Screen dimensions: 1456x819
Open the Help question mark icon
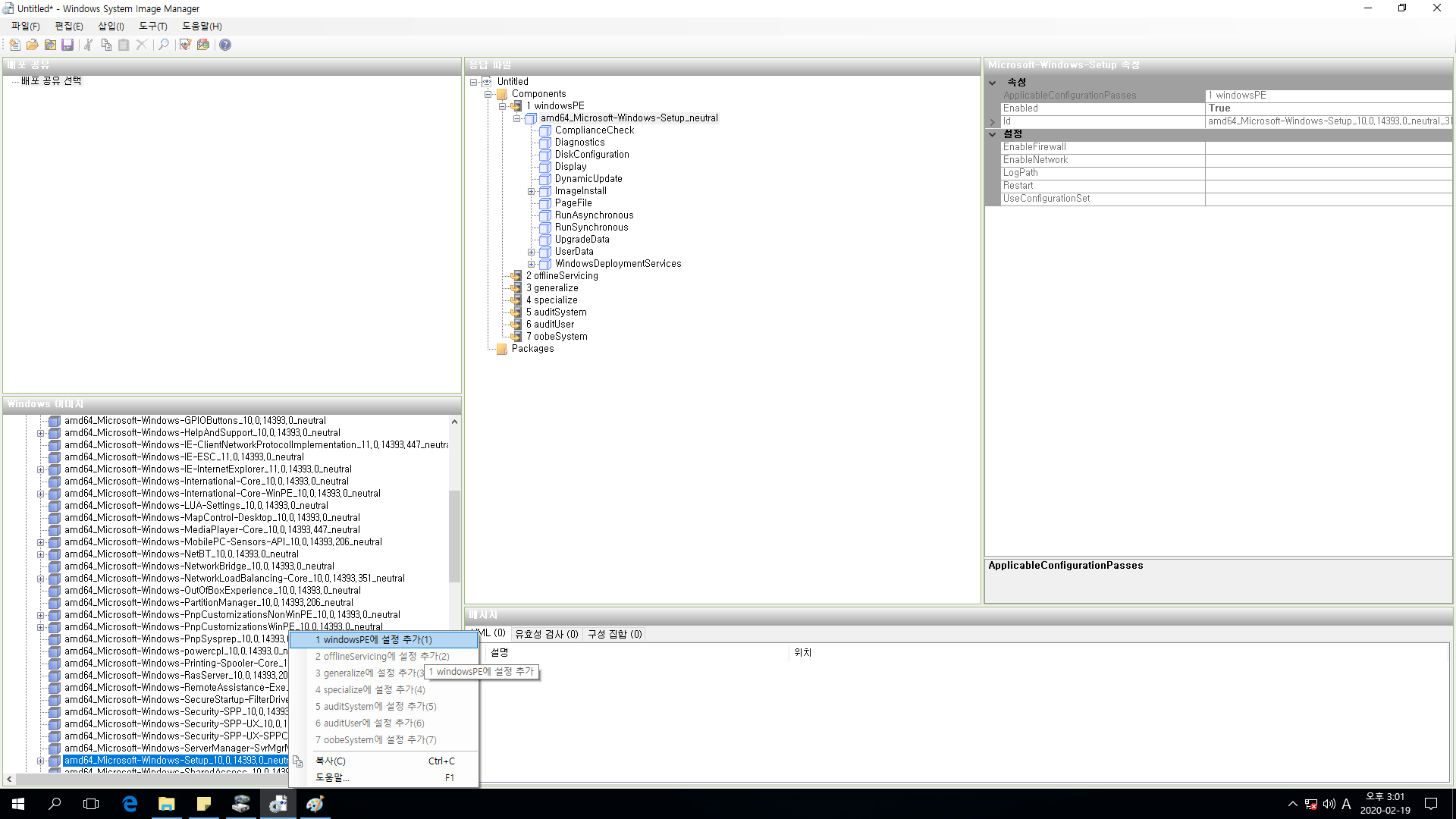click(x=225, y=45)
